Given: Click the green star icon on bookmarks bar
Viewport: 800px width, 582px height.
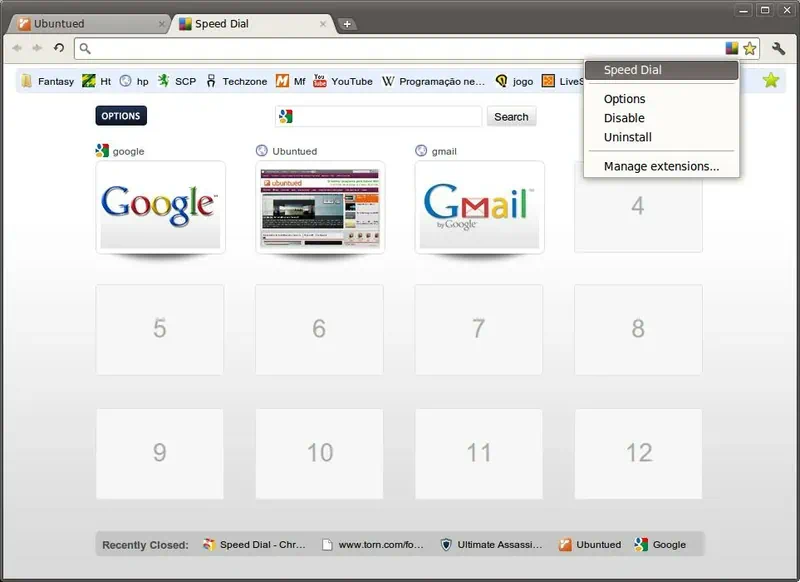Looking at the screenshot, I should 771,80.
